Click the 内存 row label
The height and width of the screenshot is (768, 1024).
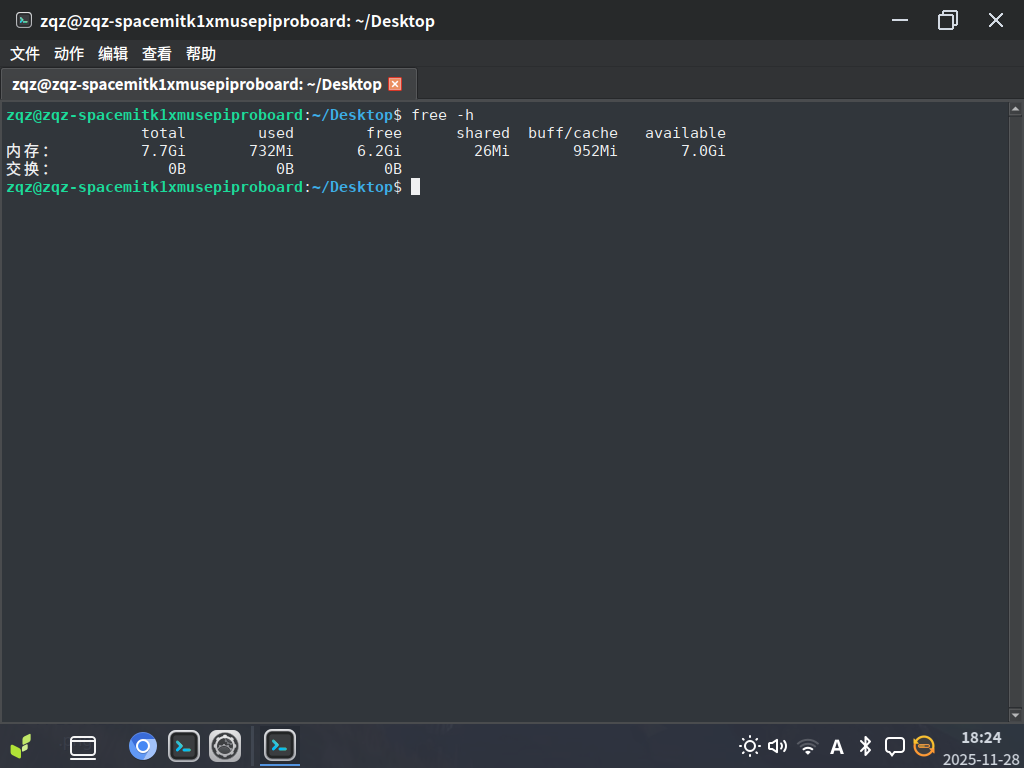tap(27, 151)
